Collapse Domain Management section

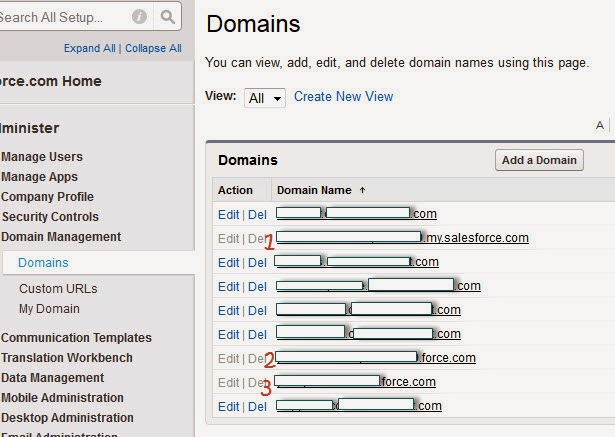point(61,237)
